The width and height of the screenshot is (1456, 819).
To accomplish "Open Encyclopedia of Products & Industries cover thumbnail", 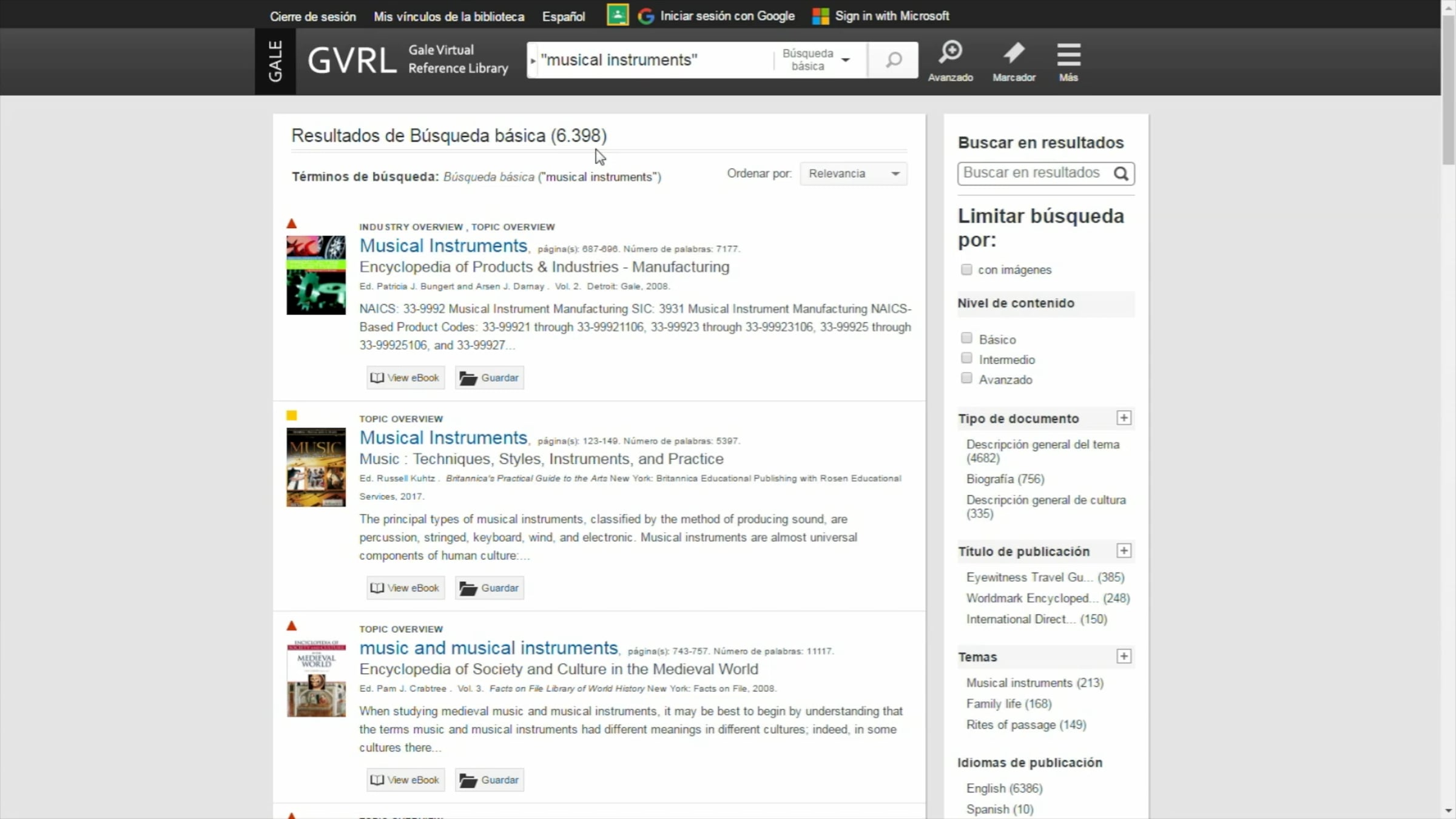I will click(x=316, y=275).
